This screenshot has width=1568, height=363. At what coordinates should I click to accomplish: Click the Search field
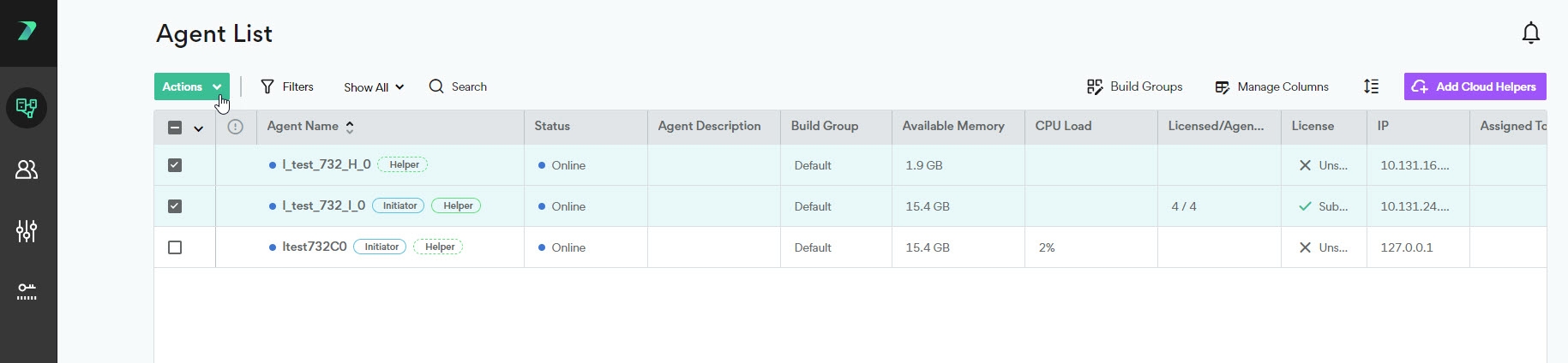[x=459, y=86]
